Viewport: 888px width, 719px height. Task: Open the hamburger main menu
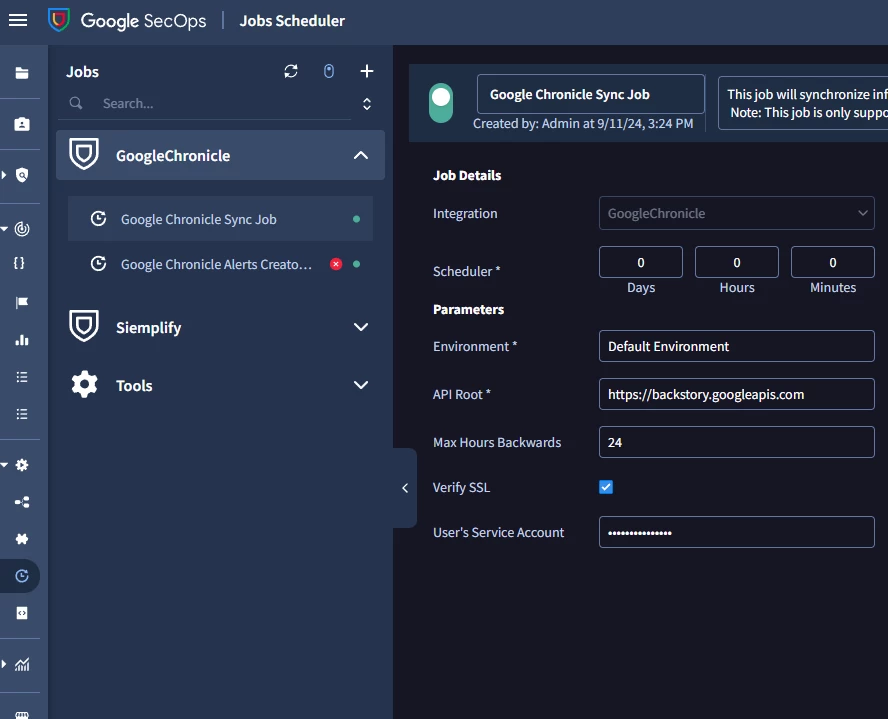(18, 21)
